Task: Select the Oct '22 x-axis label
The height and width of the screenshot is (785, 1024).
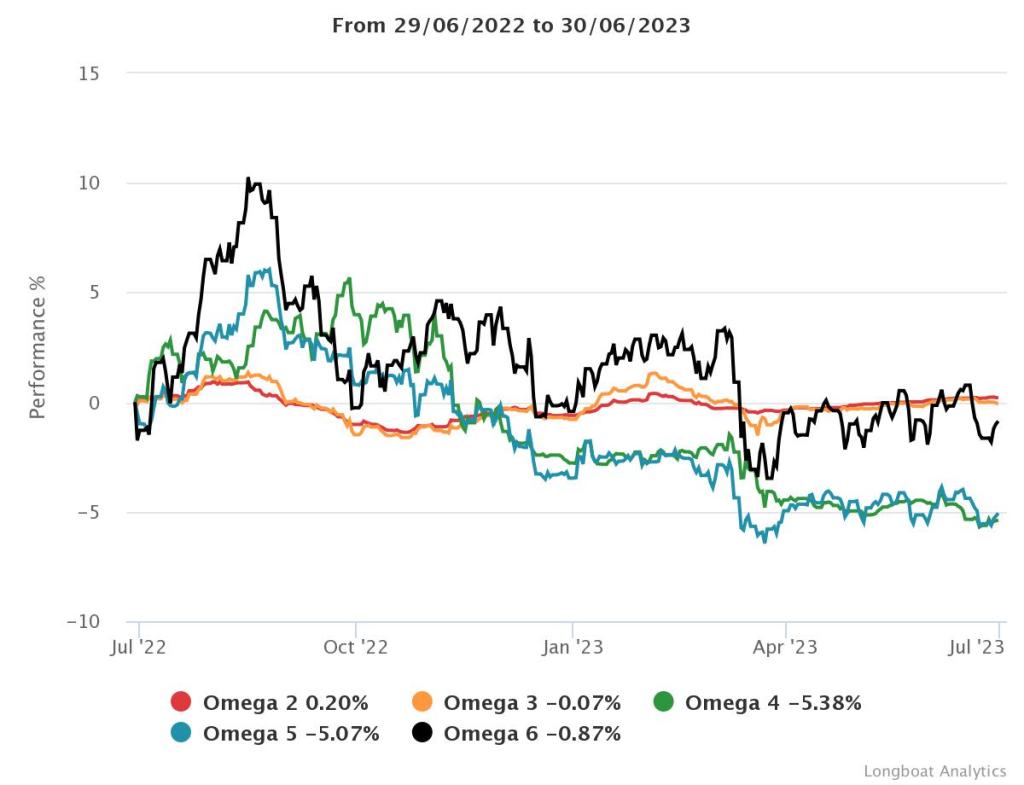Action: 356,647
